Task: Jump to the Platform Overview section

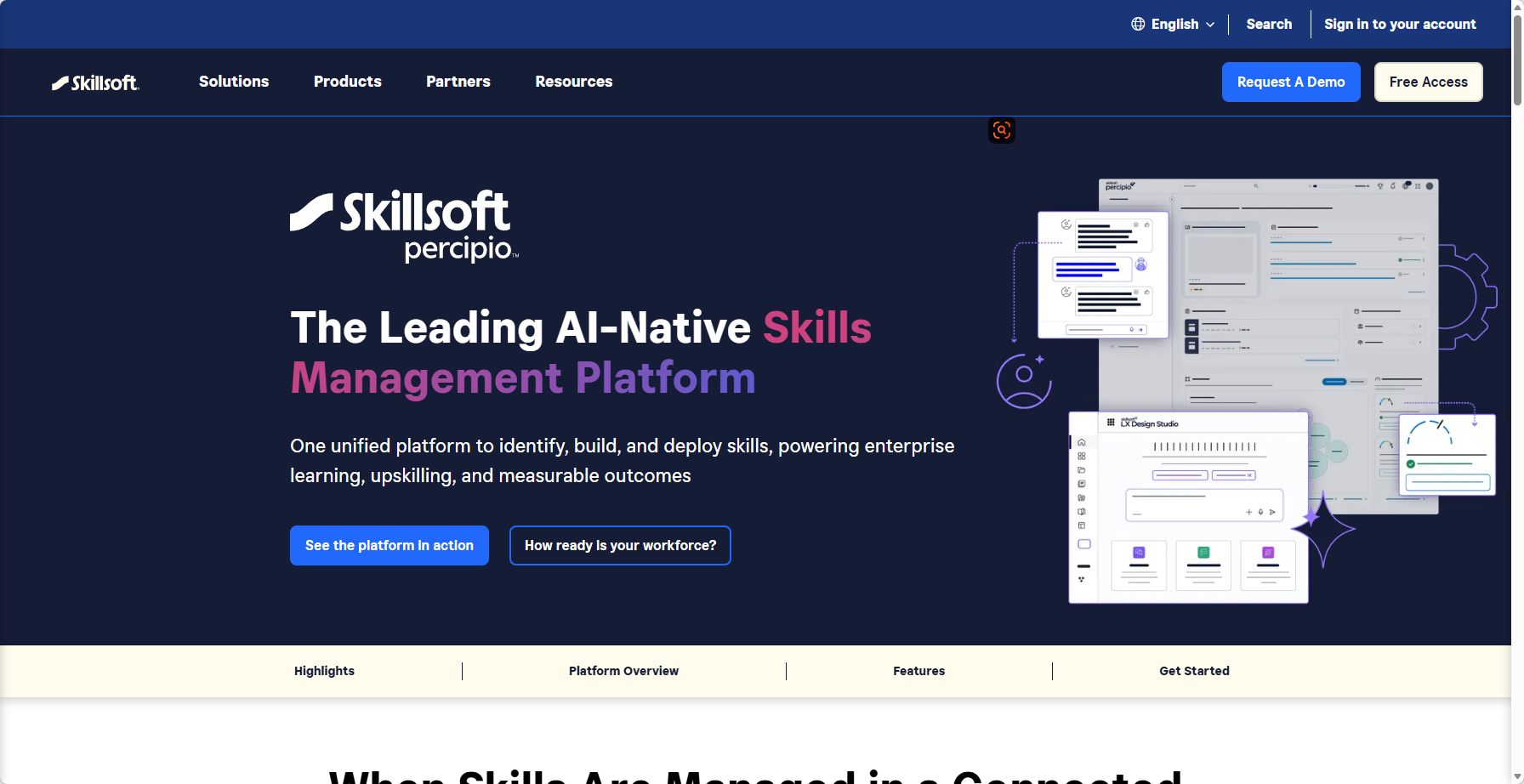Action: click(623, 671)
